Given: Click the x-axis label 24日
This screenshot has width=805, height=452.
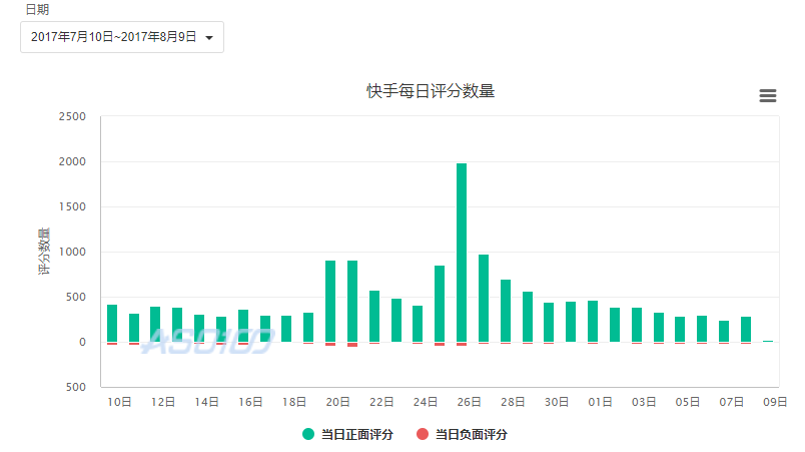Looking at the screenshot, I should 425,402.
